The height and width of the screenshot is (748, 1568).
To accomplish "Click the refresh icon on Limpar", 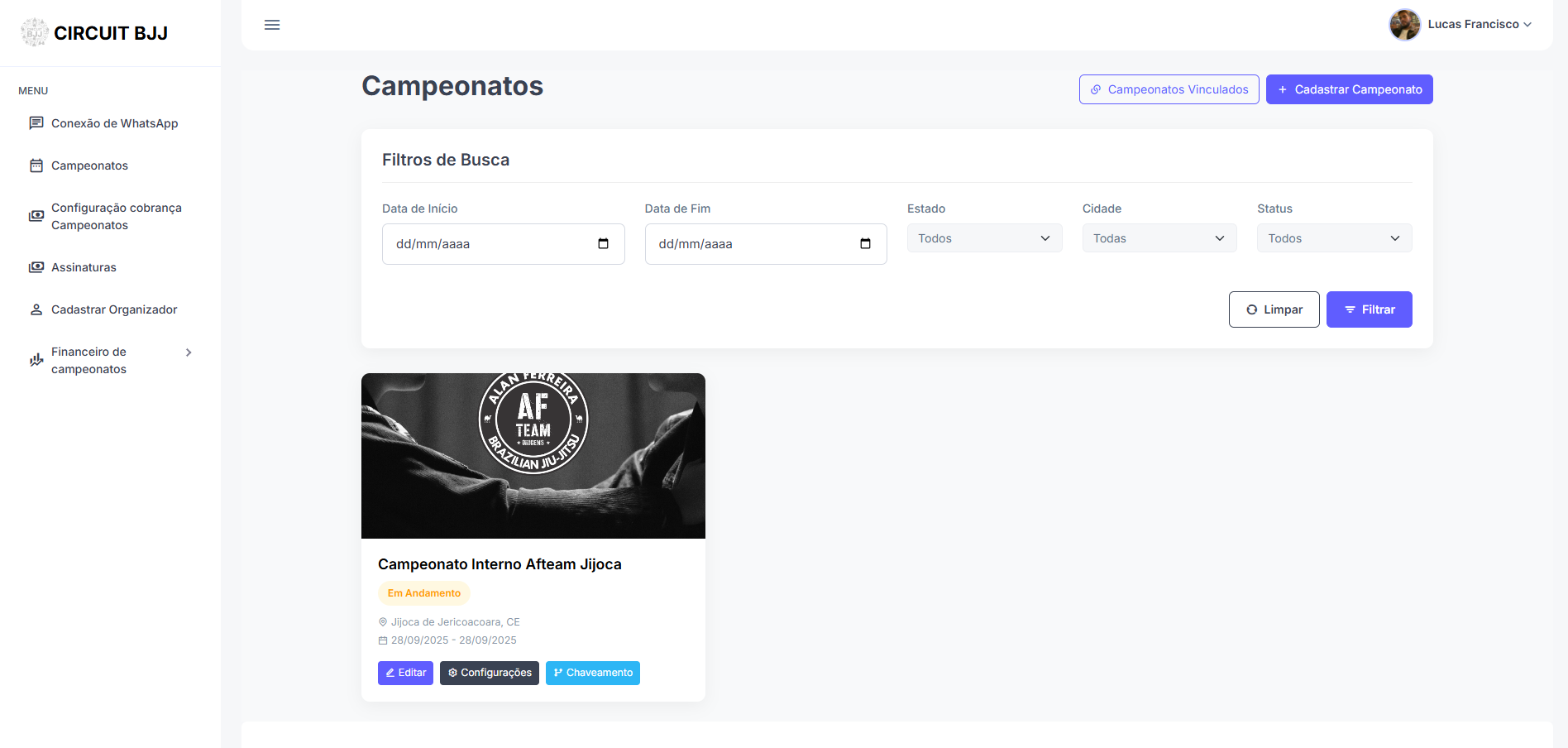I will tap(1252, 309).
